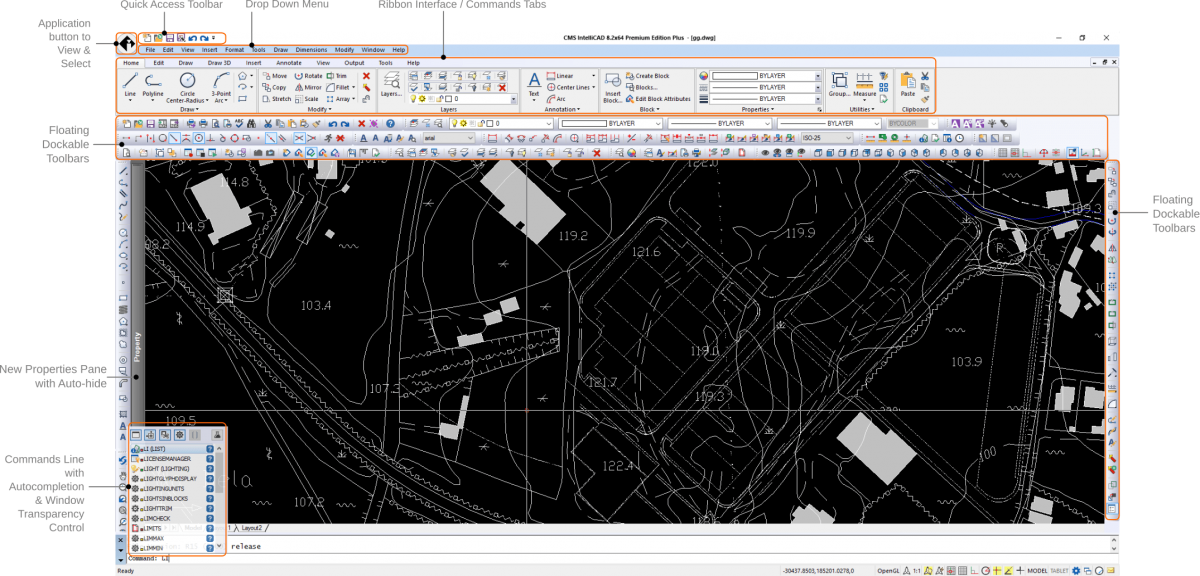Click Create Block in the Block panel

coord(648,76)
